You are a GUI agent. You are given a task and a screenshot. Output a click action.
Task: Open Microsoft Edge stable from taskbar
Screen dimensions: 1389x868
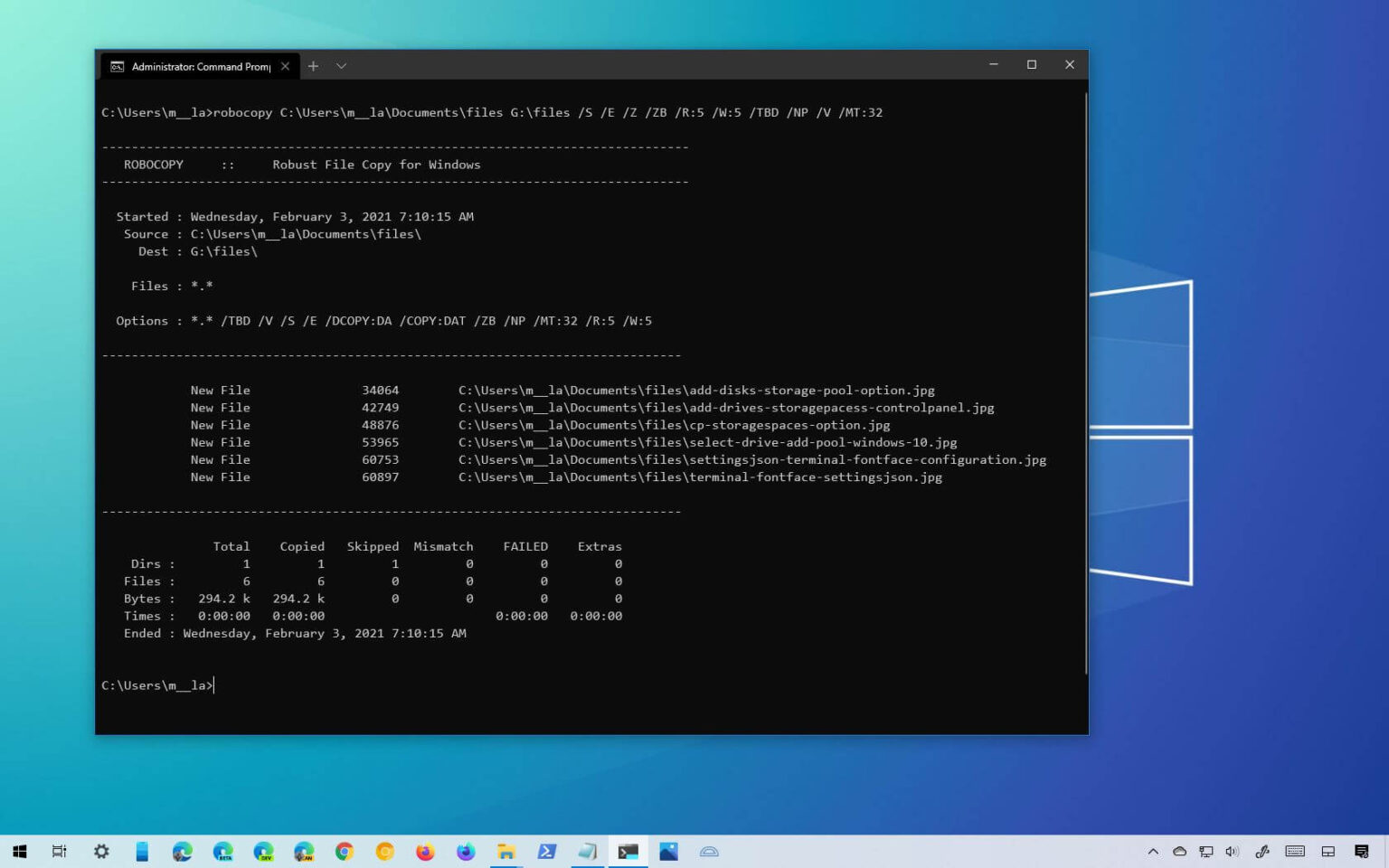(183, 852)
